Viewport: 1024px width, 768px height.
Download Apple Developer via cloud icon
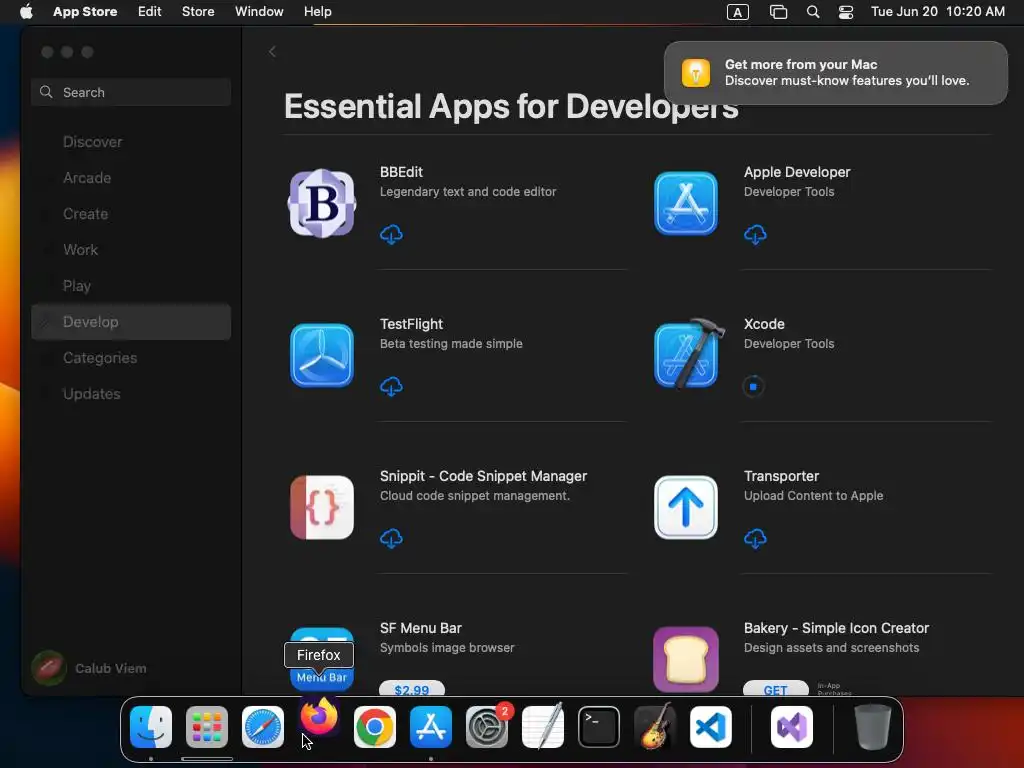click(755, 234)
